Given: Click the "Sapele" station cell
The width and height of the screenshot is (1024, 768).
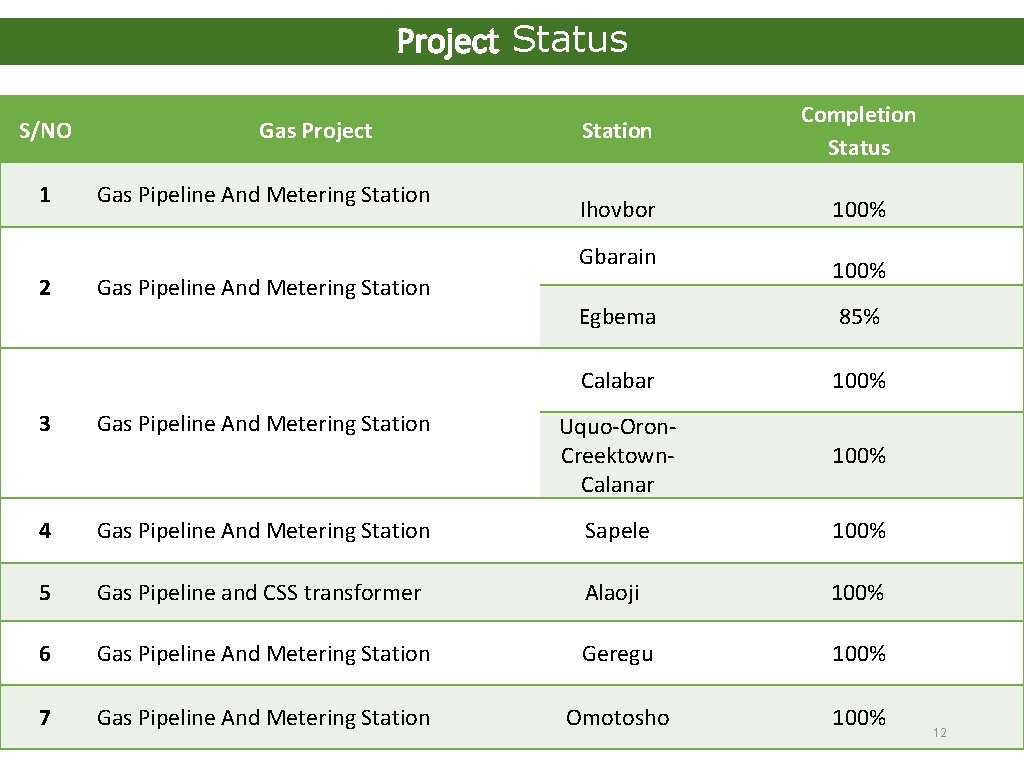Looking at the screenshot, I should (617, 531).
